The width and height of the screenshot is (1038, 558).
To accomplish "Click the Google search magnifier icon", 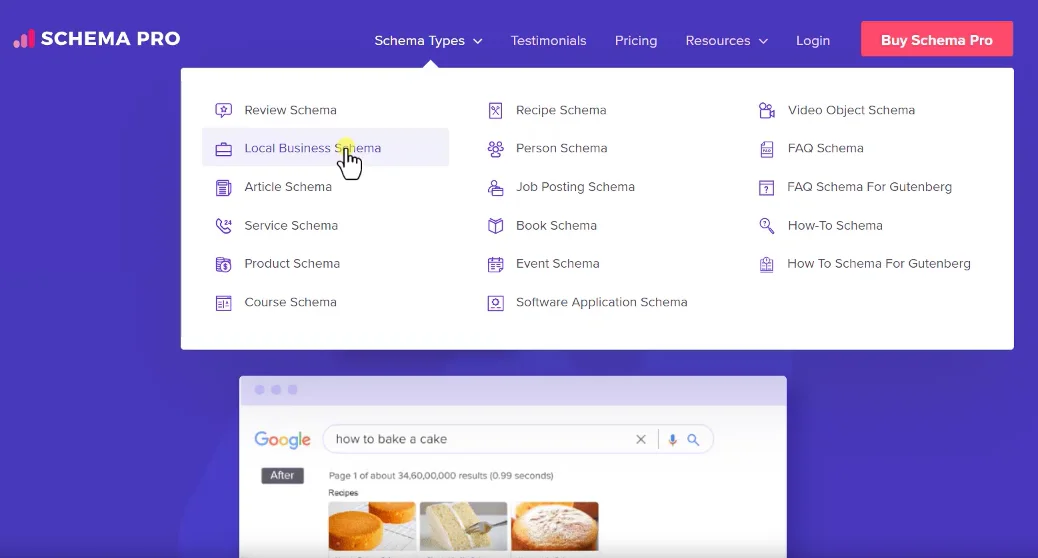I will pyautogui.click(x=693, y=440).
